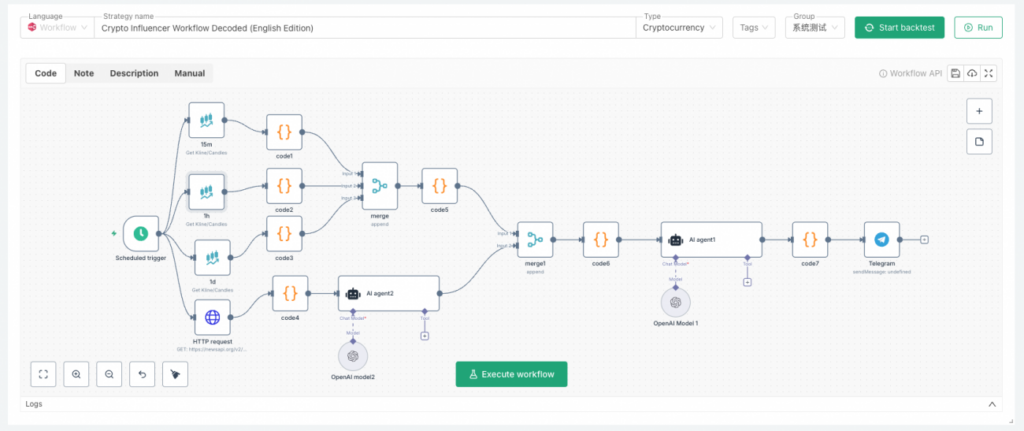Select the code5 node
Screen dimensions: 1024x431
[x=440, y=185]
